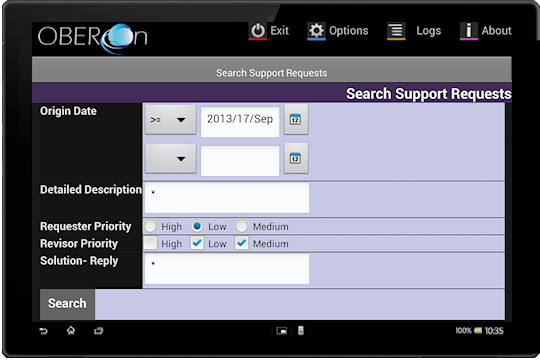Select Medium Requester Priority radio button
Screen dimensions: 540x360
[241, 226]
